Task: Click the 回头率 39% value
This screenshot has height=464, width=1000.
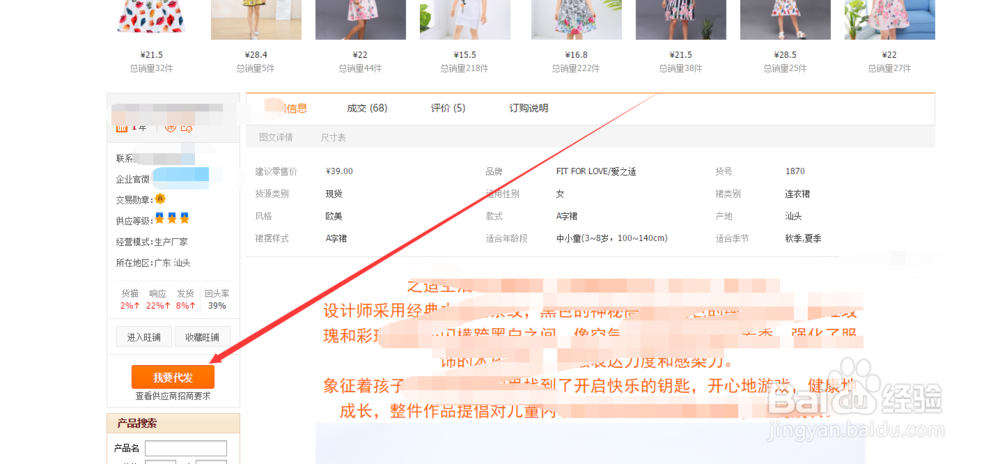Action: tap(217, 306)
